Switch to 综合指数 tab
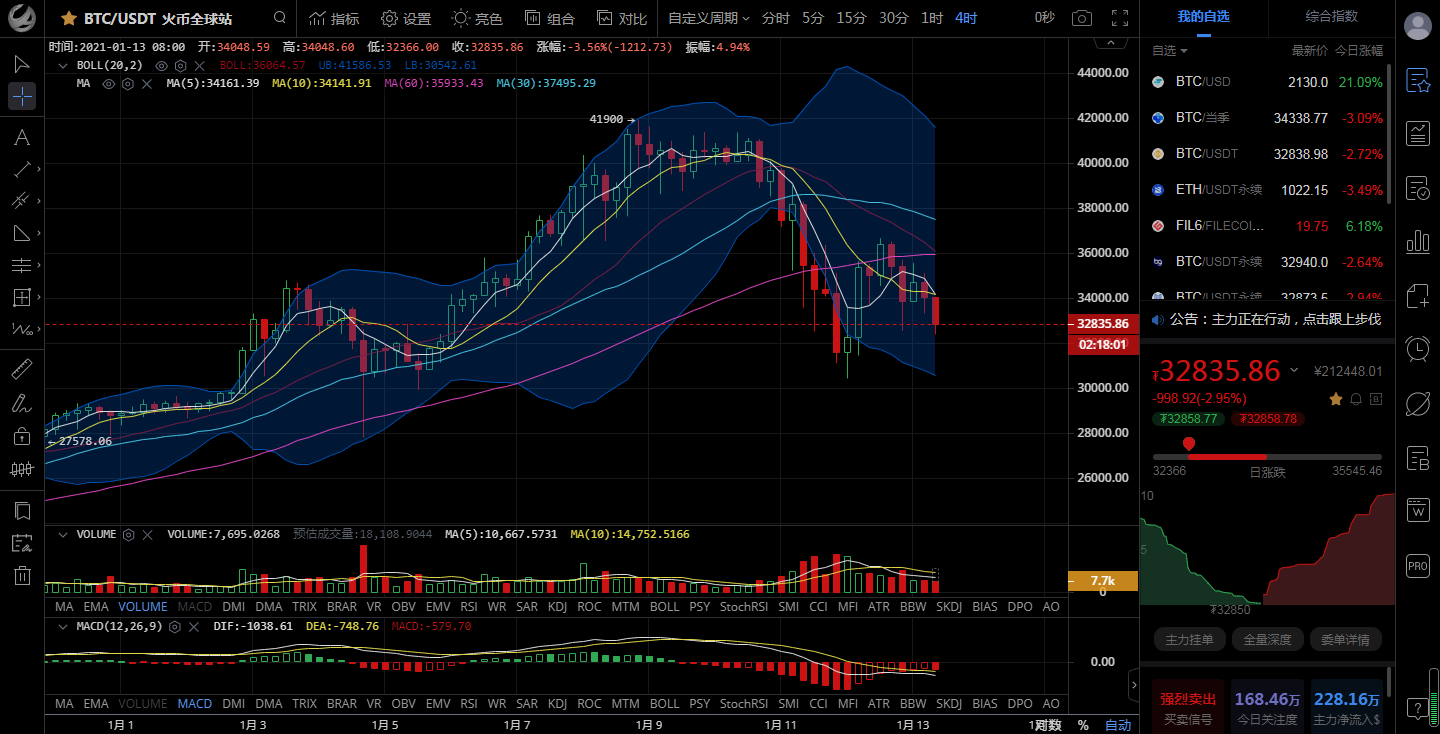This screenshot has height=734, width=1440. (1332, 16)
